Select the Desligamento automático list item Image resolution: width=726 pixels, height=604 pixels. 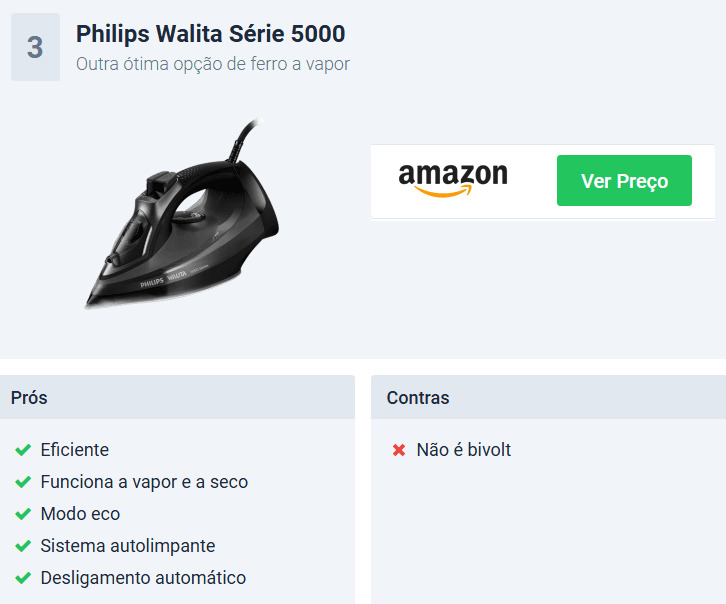point(144,578)
